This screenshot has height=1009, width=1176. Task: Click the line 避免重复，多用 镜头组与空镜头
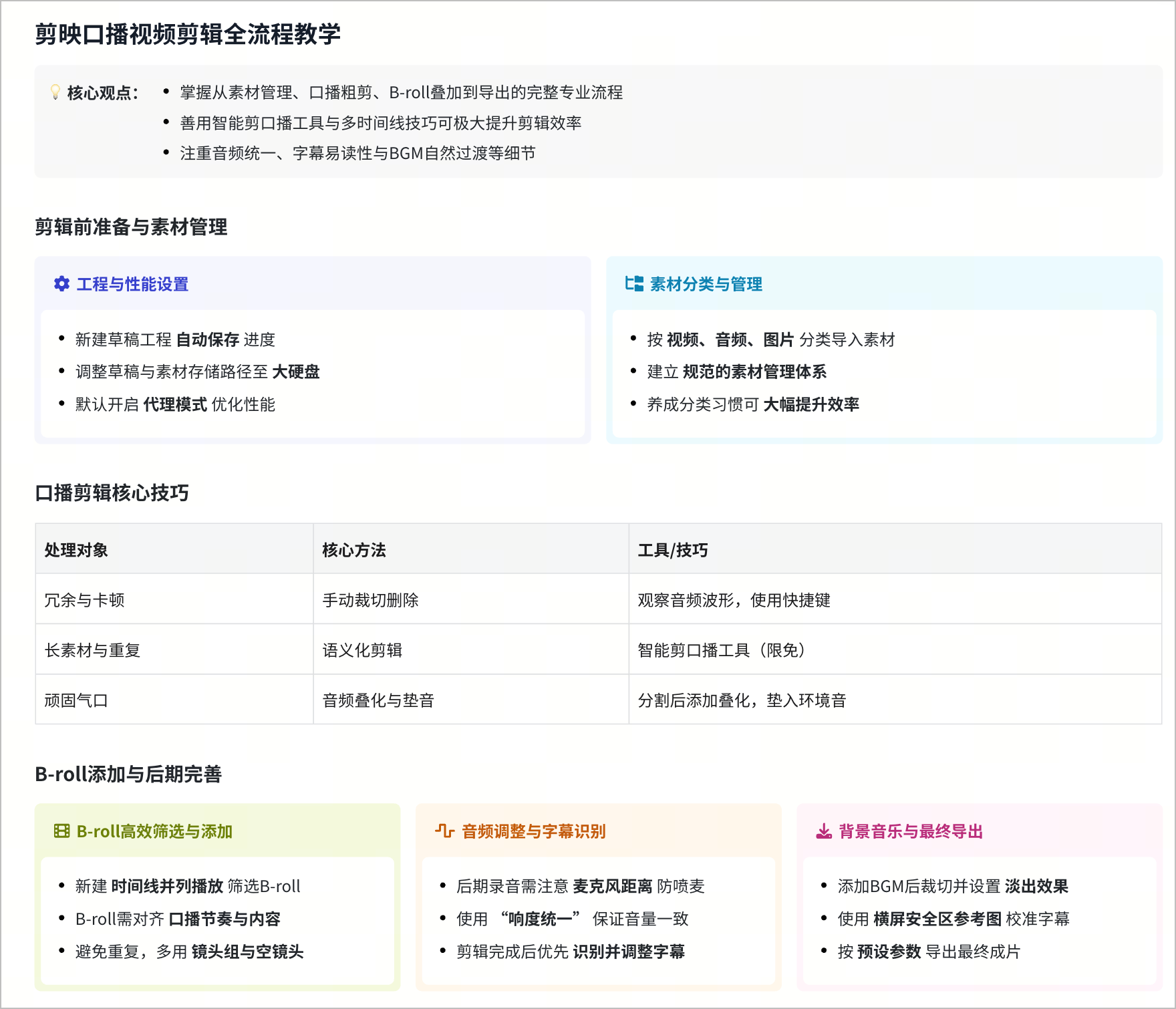(190, 952)
